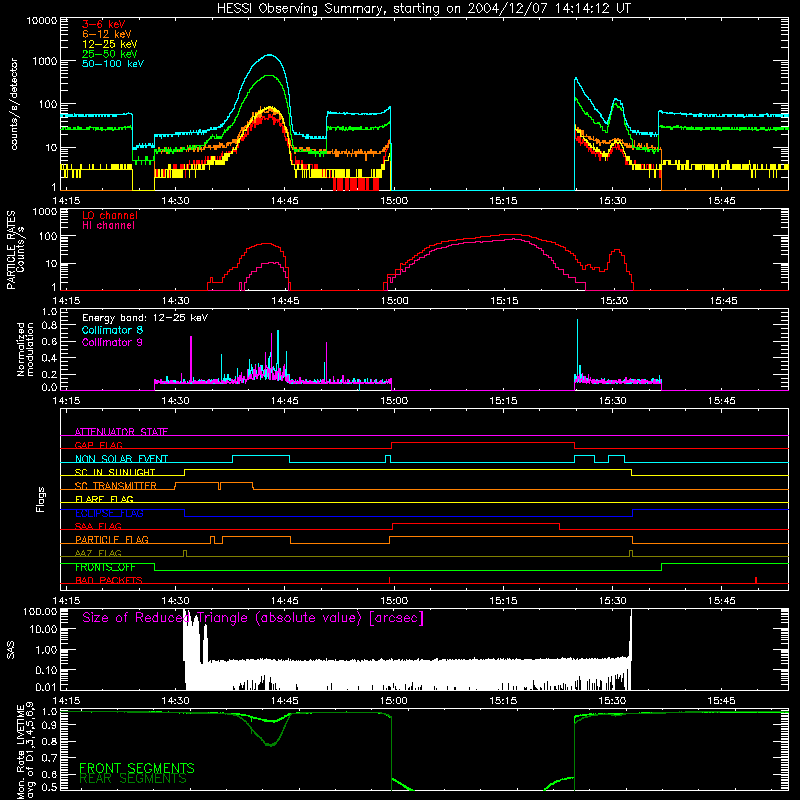
Task: Click the 'Flags' axis label
Action: [x=41, y=499]
